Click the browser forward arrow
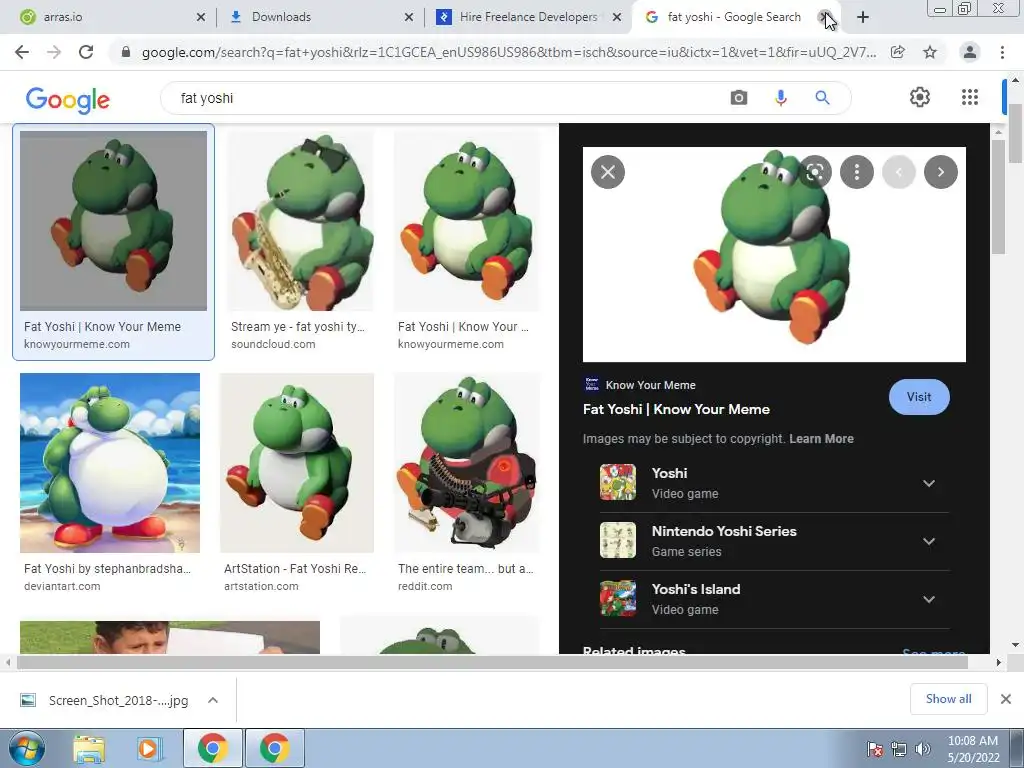 (54, 52)
